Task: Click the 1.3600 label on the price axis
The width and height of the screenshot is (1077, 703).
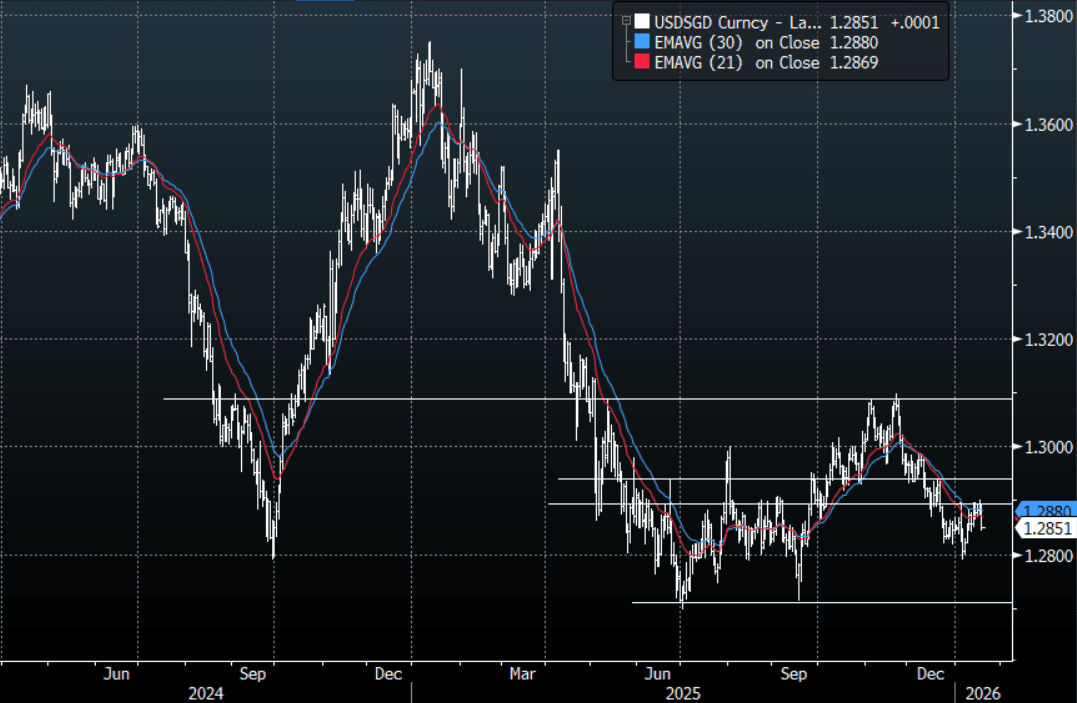Action: point(1045,124)
